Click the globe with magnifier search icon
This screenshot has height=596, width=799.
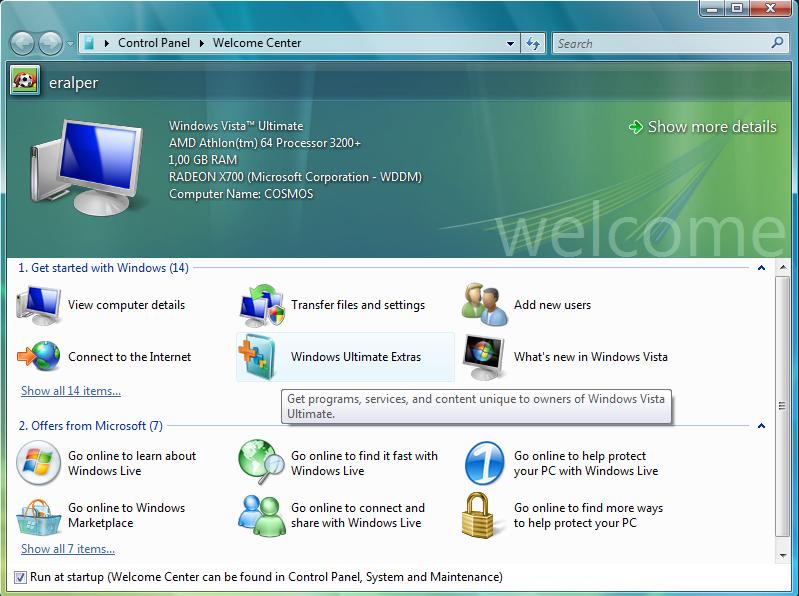click(261, 463)
